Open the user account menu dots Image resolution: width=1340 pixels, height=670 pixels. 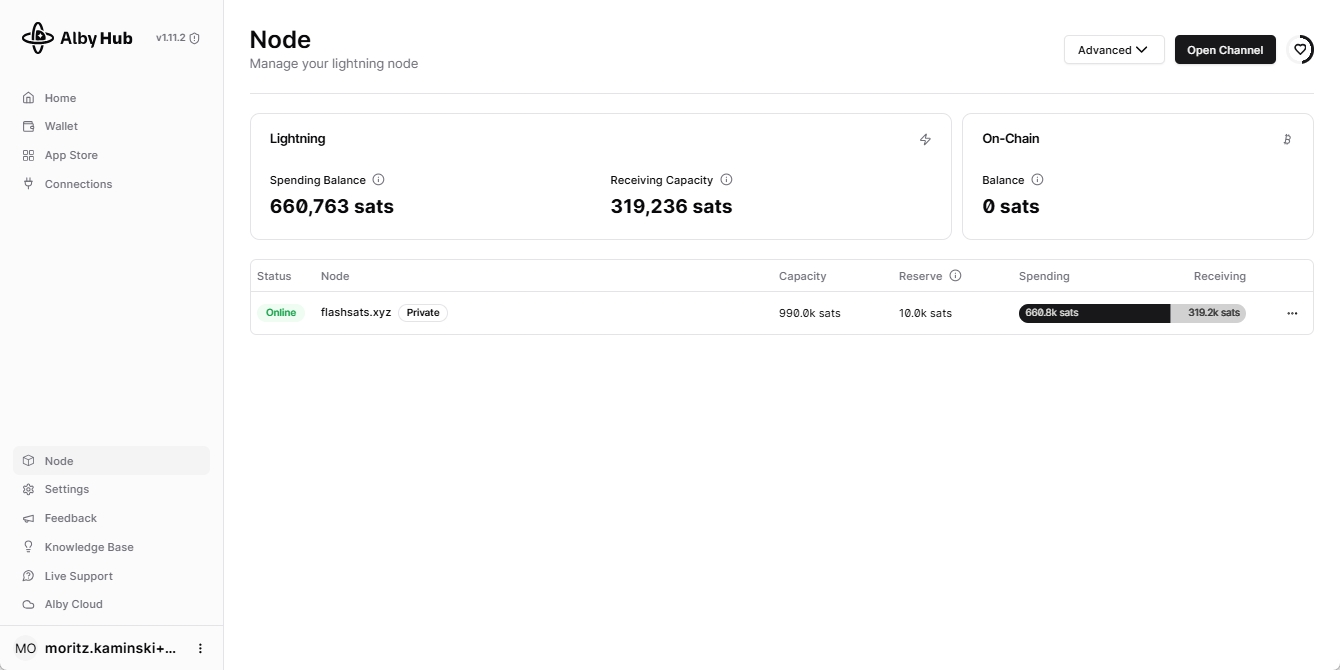click(200, 649)
